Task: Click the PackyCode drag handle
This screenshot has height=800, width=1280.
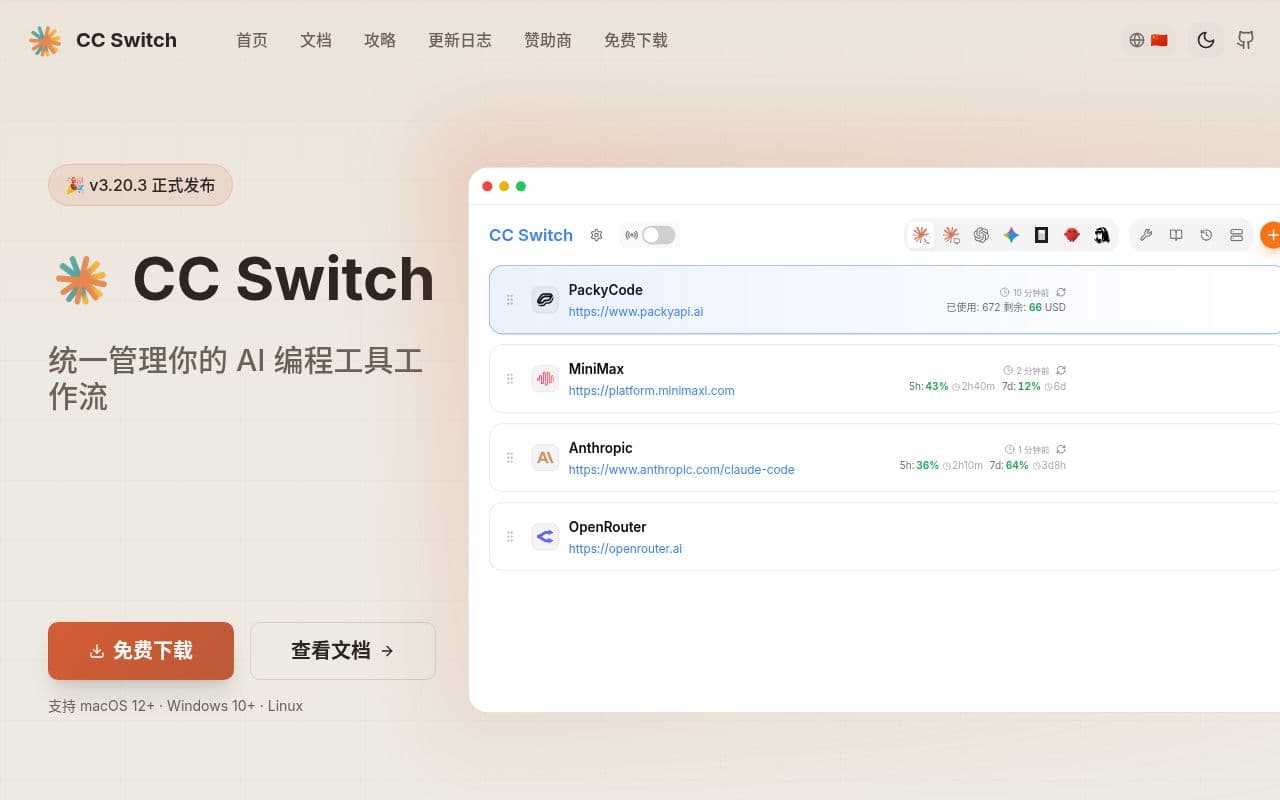Action: pyautogui.click(x=510, y=300)
